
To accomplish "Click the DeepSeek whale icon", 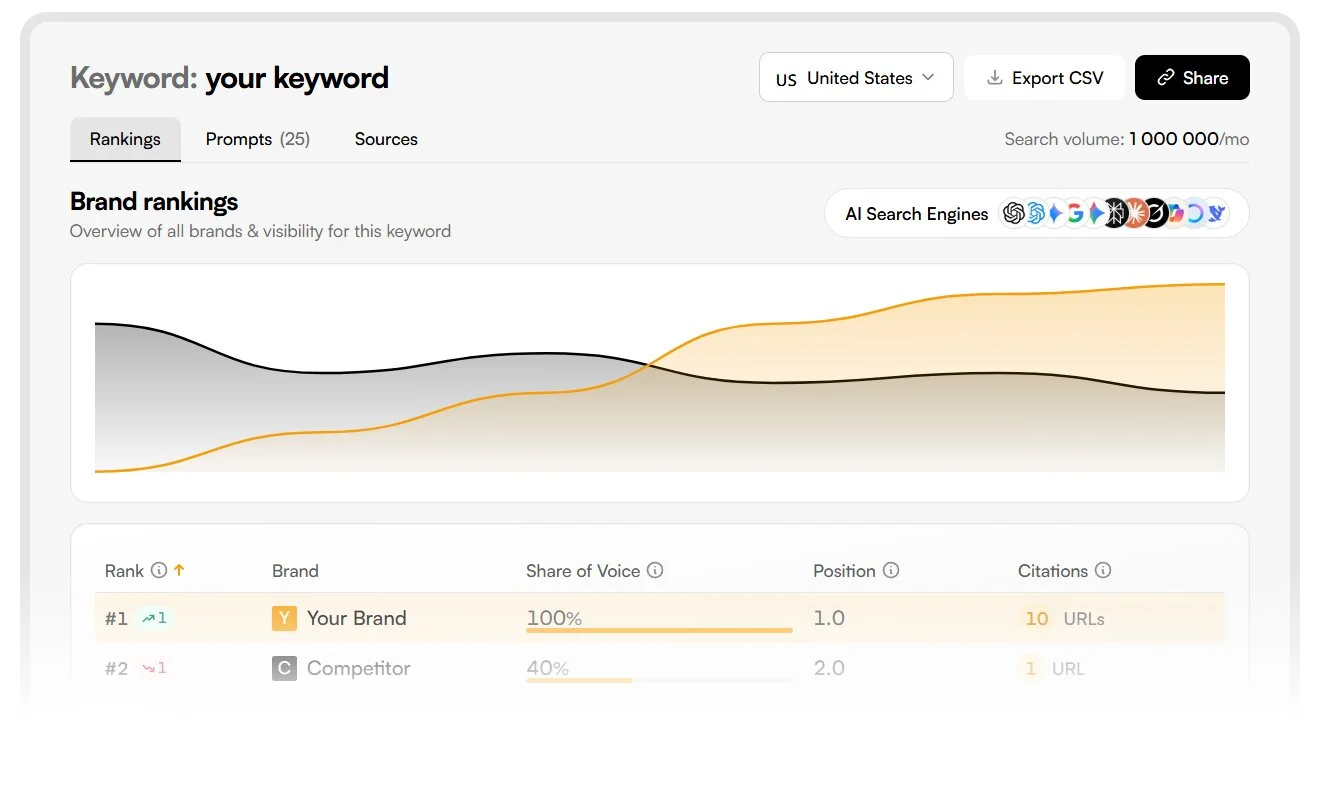I will [x=1216, y=213].
